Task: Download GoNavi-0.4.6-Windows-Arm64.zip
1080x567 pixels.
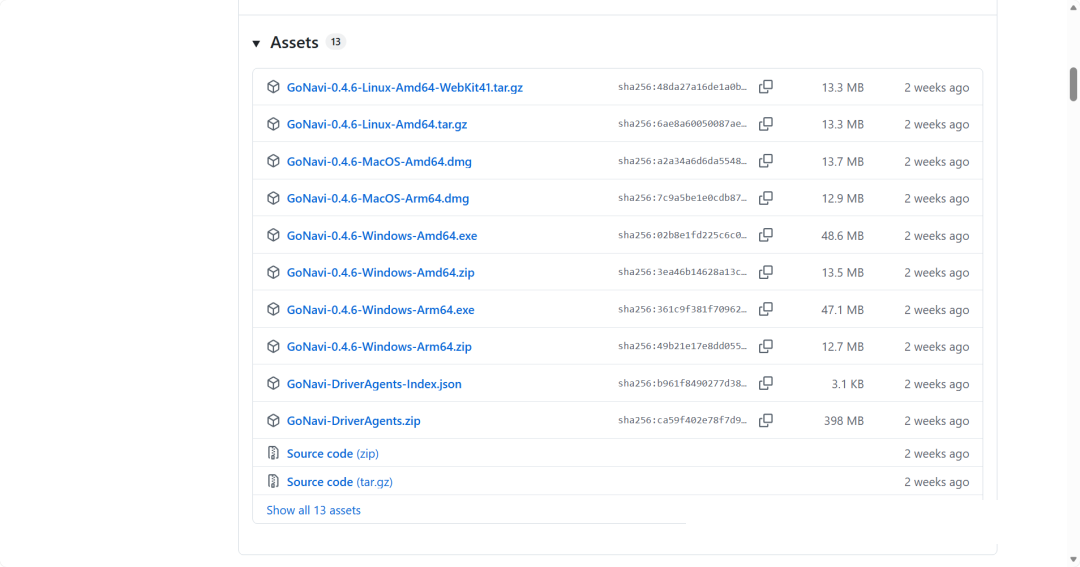Action: [x=378, y=347]
